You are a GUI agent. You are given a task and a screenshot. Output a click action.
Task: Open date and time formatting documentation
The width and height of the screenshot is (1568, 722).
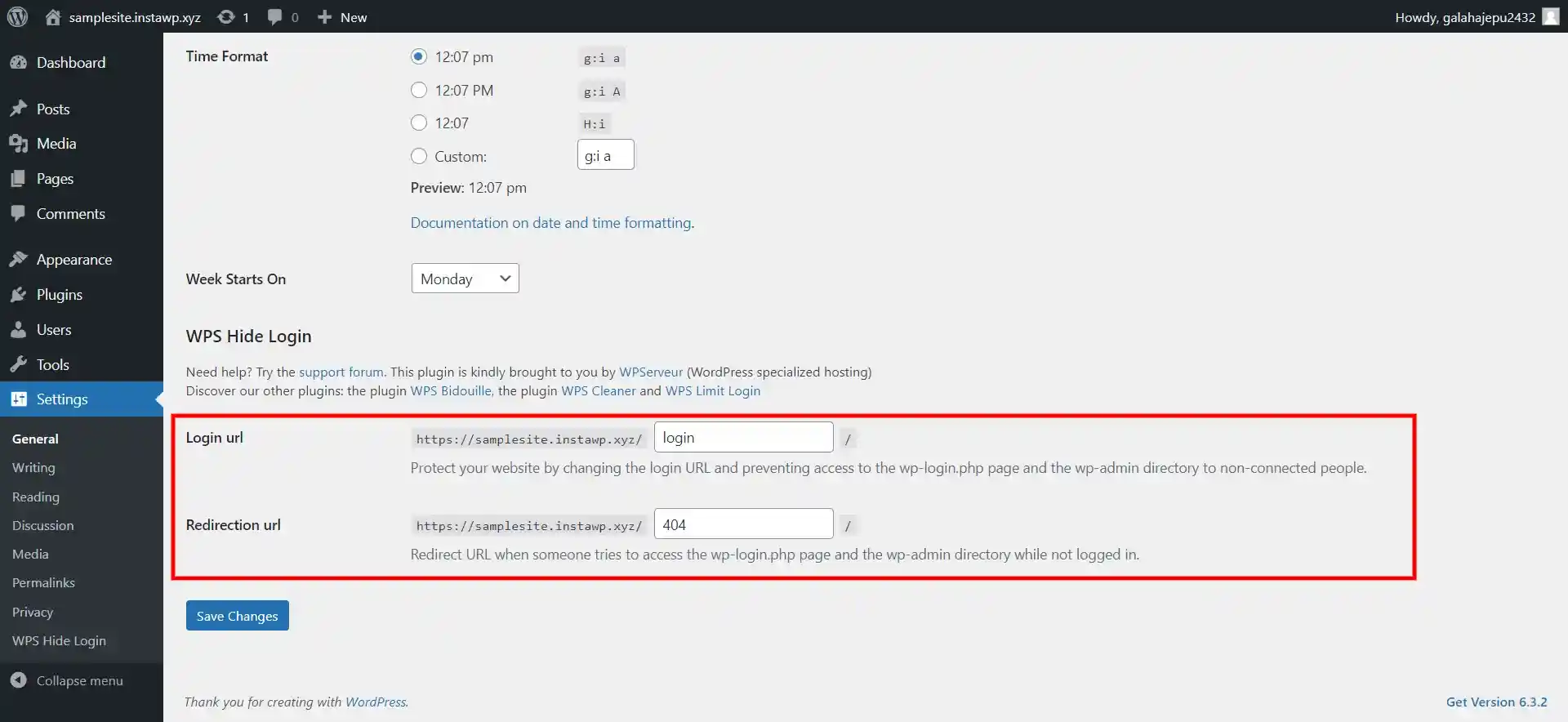pos(551,223)
